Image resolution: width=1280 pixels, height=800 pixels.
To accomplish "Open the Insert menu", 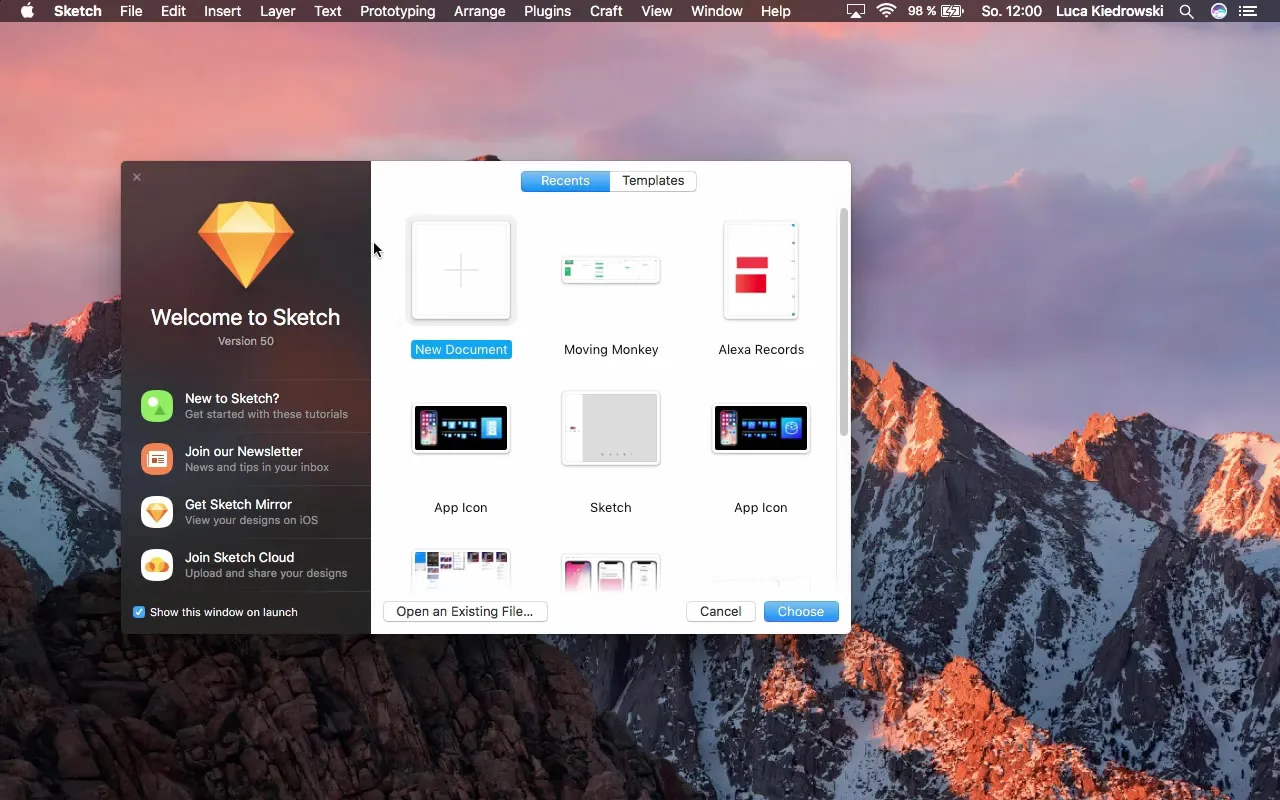I will [222, 11].
